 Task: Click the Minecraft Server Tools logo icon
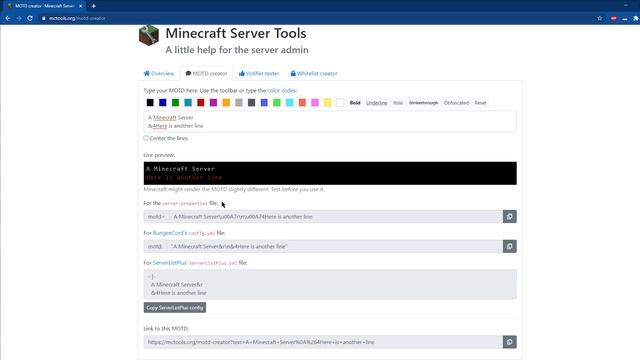click(x=149, y=35)
